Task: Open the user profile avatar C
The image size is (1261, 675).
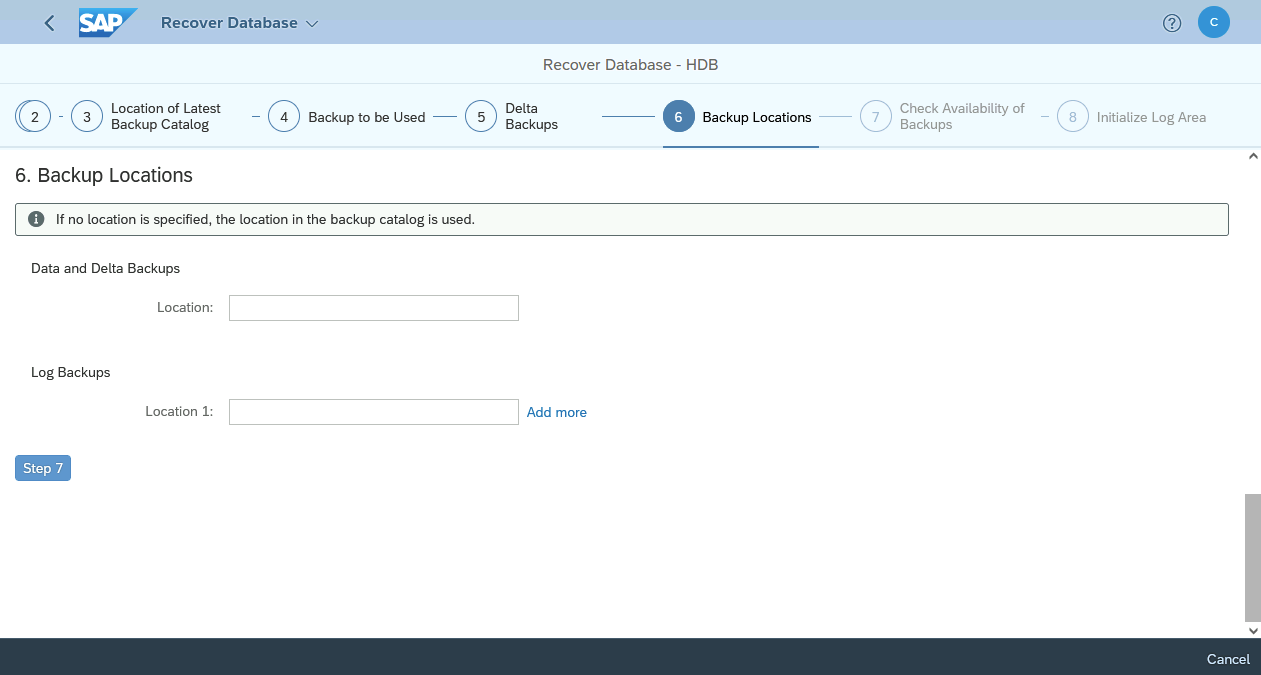Action: [1213, 22]
